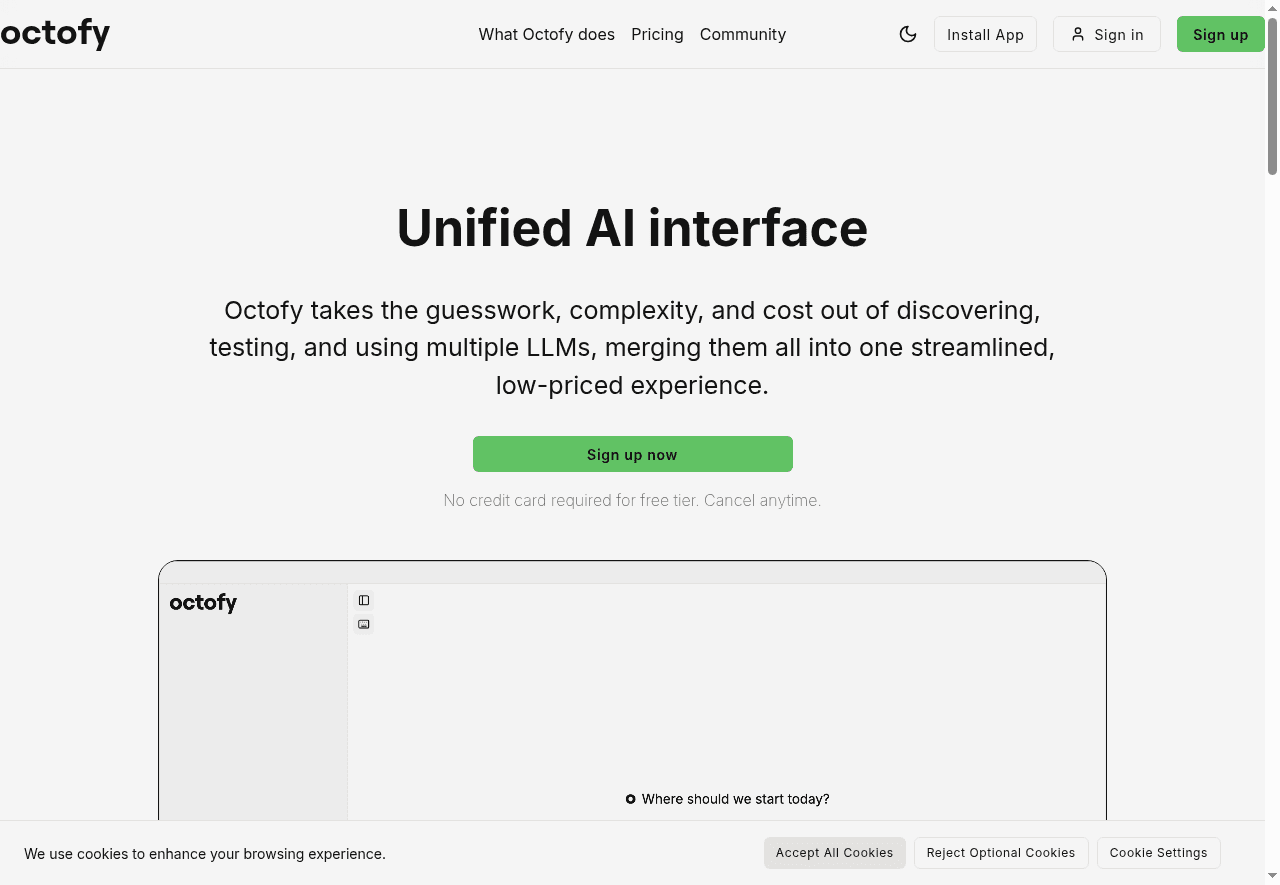Accept all cookies
This screenshot has height=885, width=1280.
[x=834, y=853]
